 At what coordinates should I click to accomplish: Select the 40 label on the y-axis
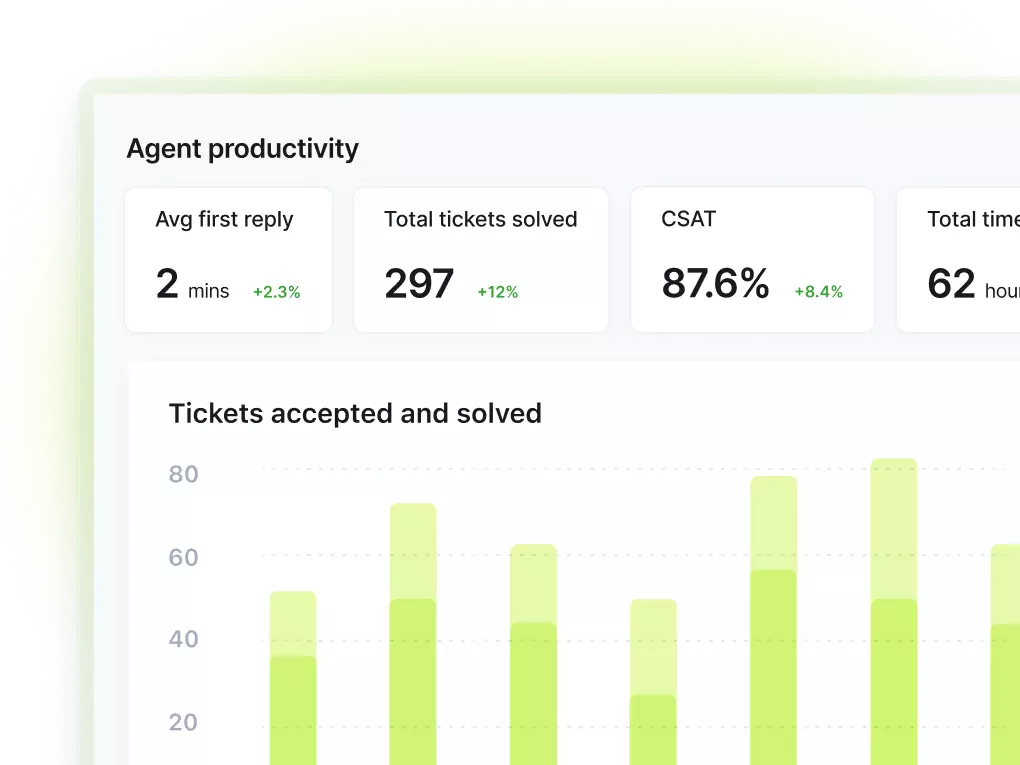coord(183,639)
